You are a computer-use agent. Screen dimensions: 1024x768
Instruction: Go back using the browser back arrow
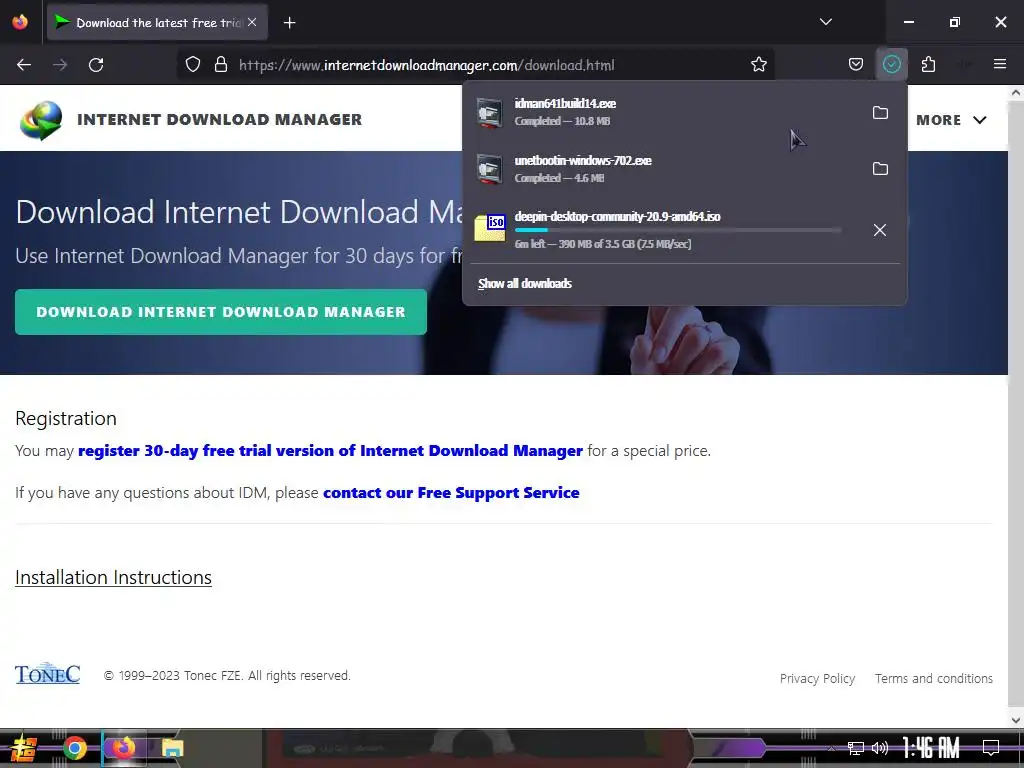[24, 65]
